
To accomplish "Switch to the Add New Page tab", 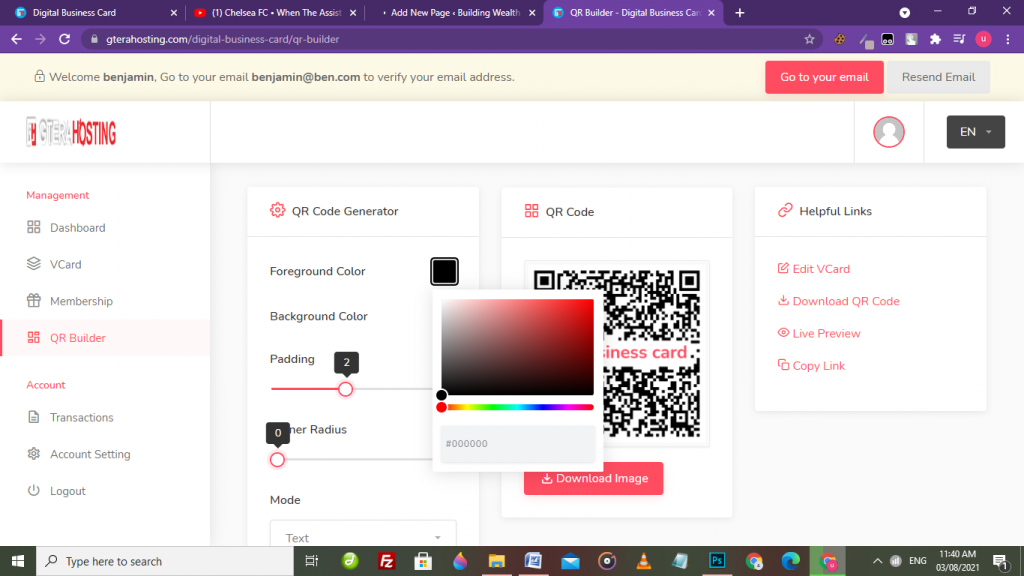I will click(x=454, y=12).
